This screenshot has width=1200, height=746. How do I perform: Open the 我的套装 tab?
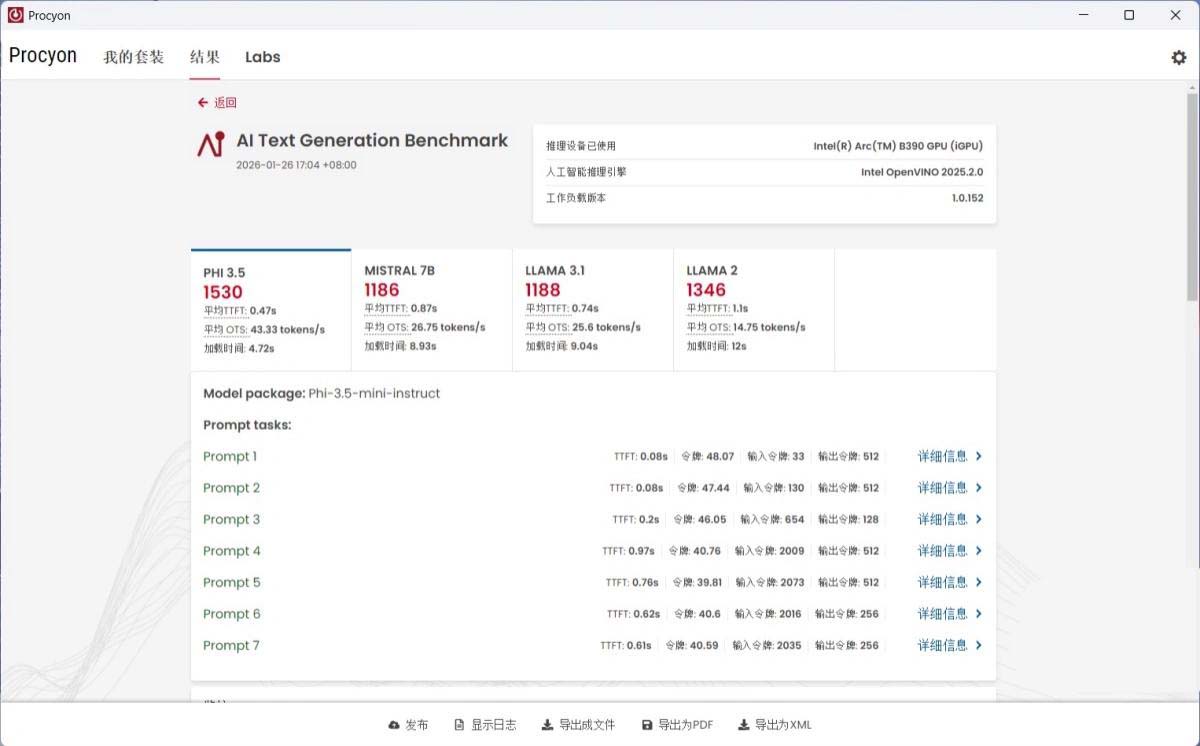click(133, 57)
